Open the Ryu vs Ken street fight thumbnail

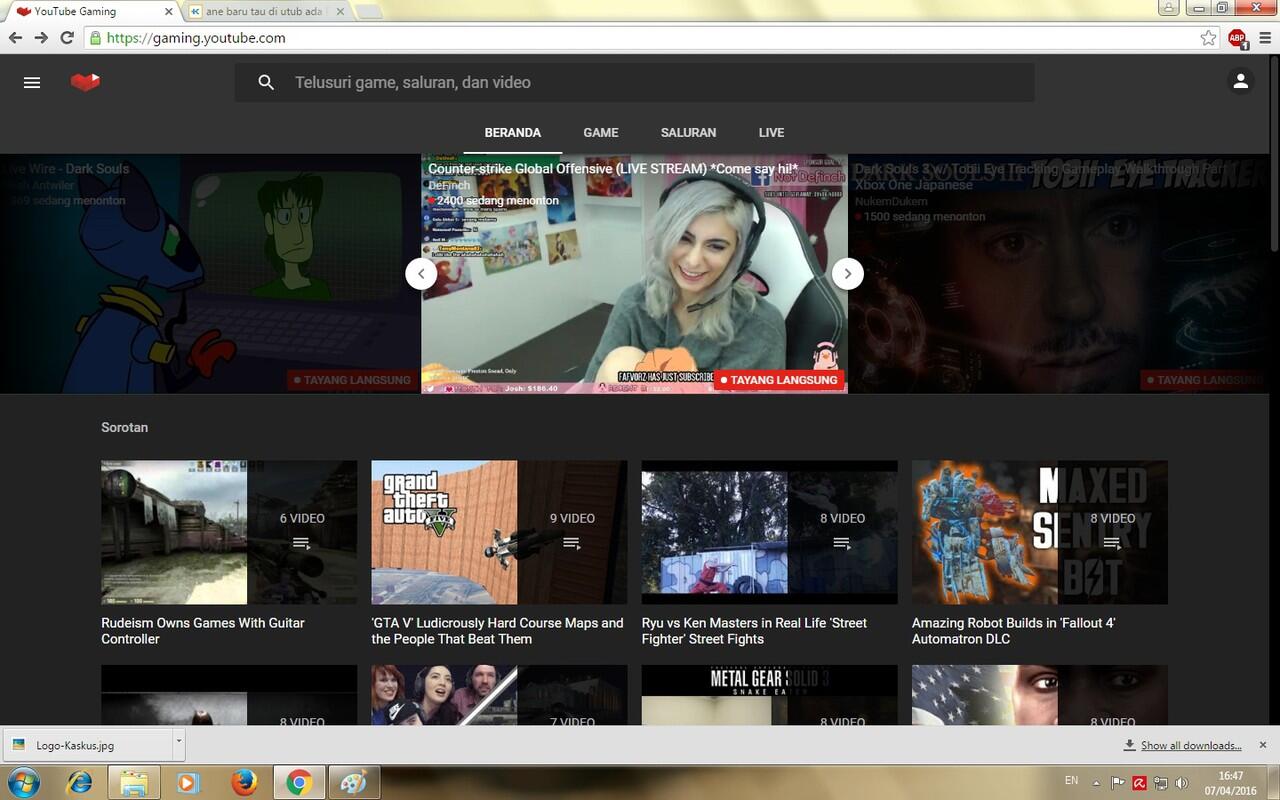(x=769, y=532)
